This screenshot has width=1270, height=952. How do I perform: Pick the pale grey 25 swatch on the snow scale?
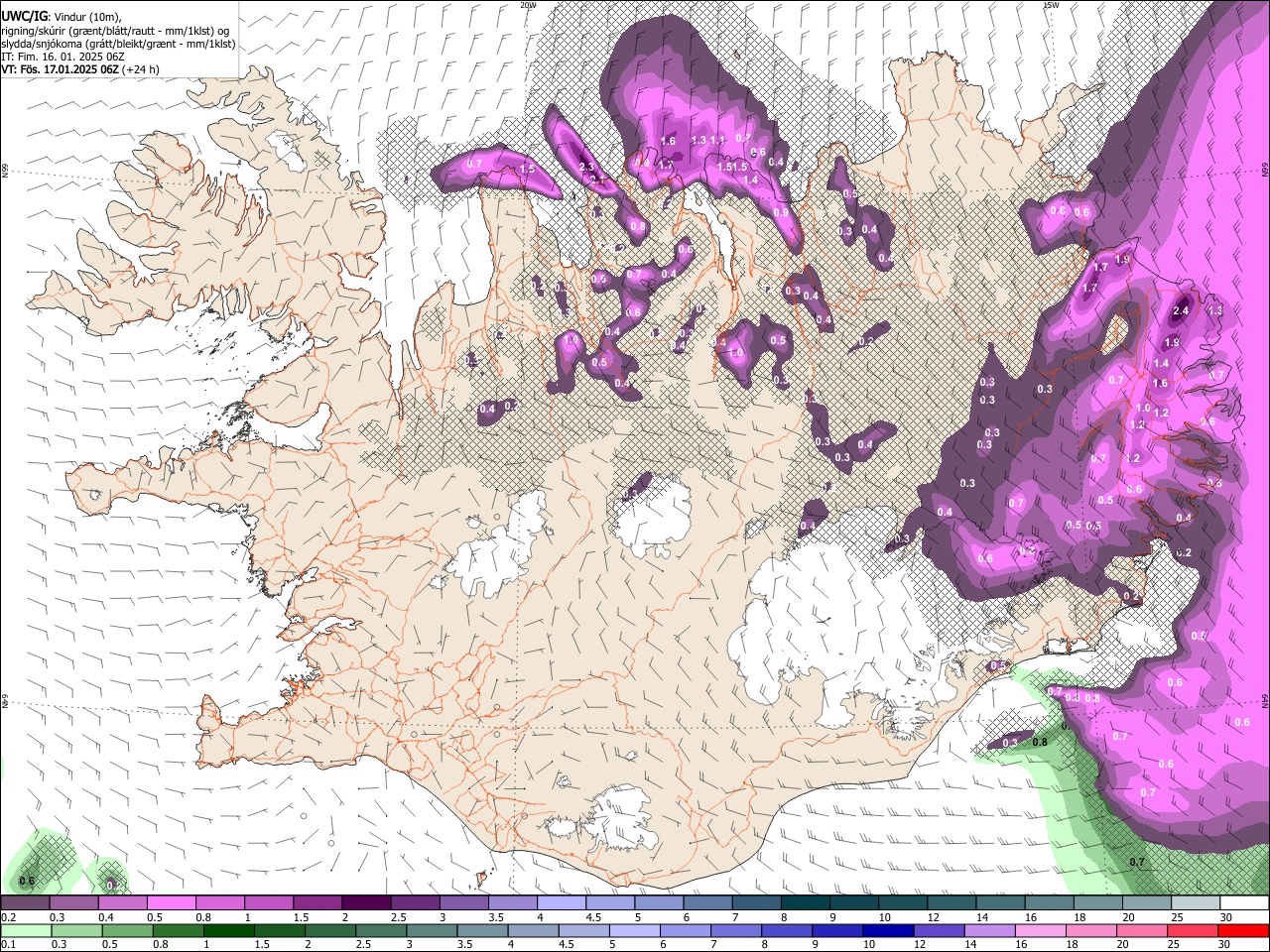(1196, 902)
